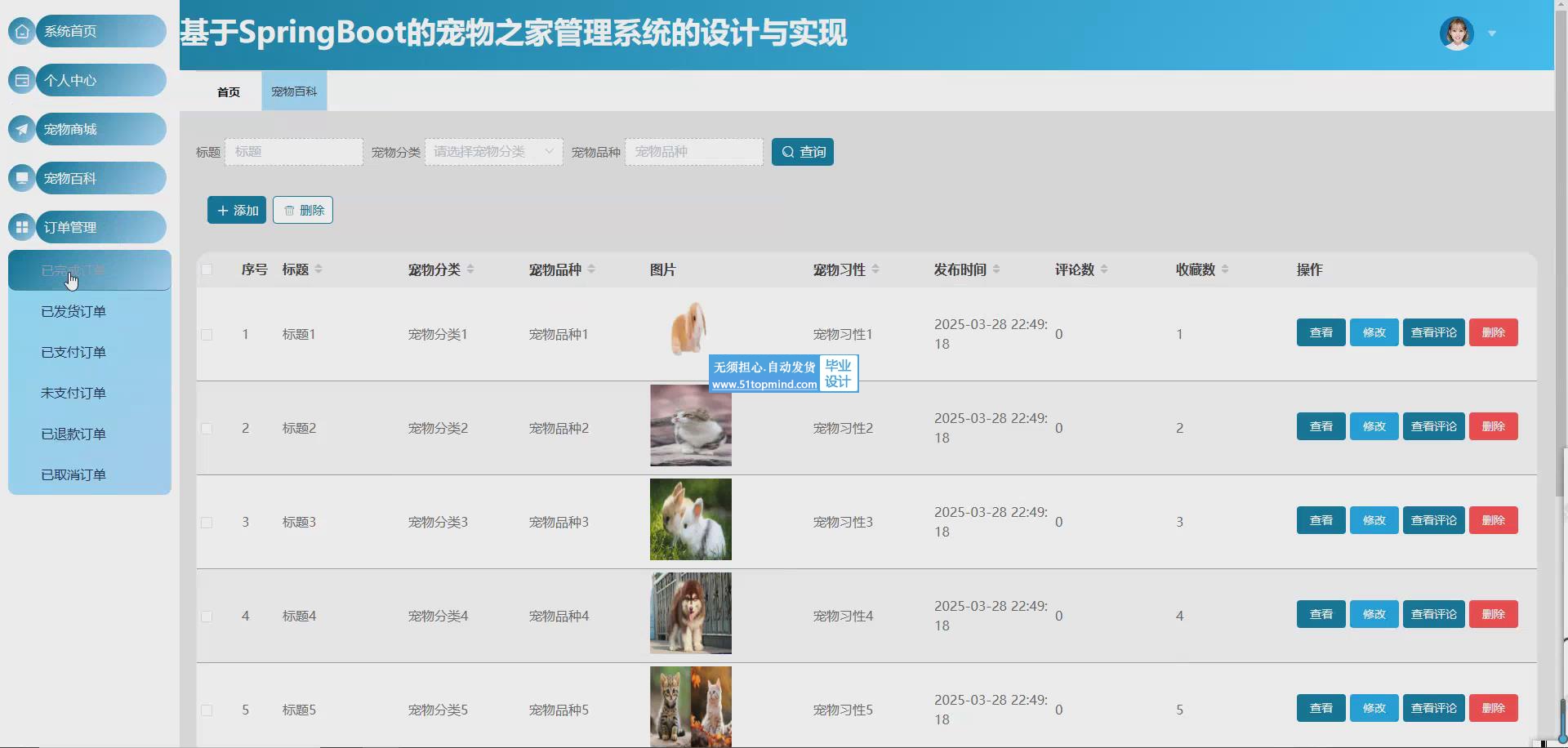Click the user avatar in the header
1568x748 pixels.
[x=1456, y=33]
